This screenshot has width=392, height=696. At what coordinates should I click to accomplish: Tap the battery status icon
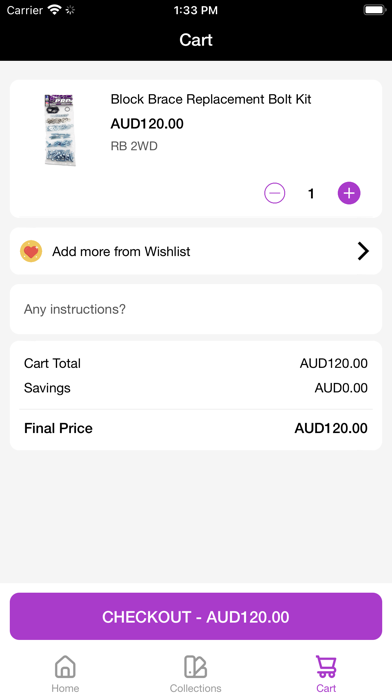375,10
